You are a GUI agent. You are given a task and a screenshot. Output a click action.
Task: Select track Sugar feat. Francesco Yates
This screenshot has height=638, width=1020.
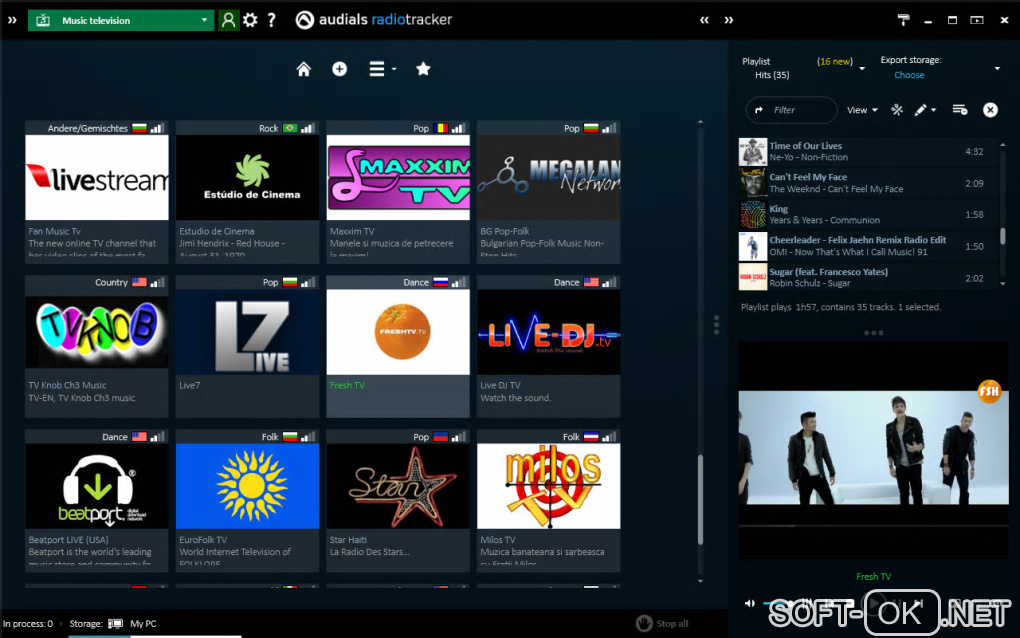pos(868,278)
